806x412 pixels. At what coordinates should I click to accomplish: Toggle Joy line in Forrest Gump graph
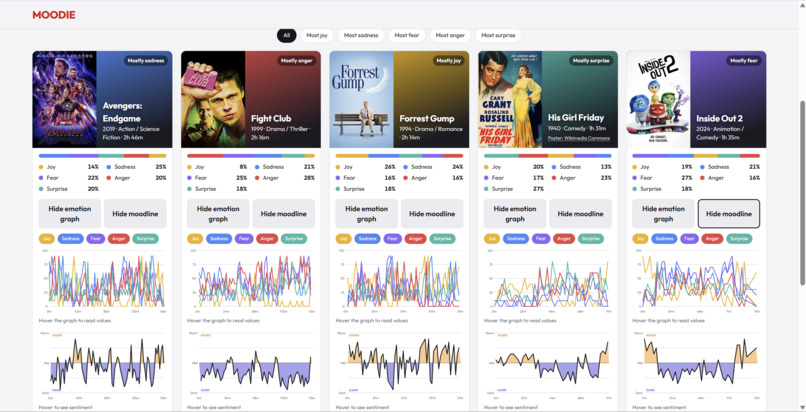pos(343,239)
